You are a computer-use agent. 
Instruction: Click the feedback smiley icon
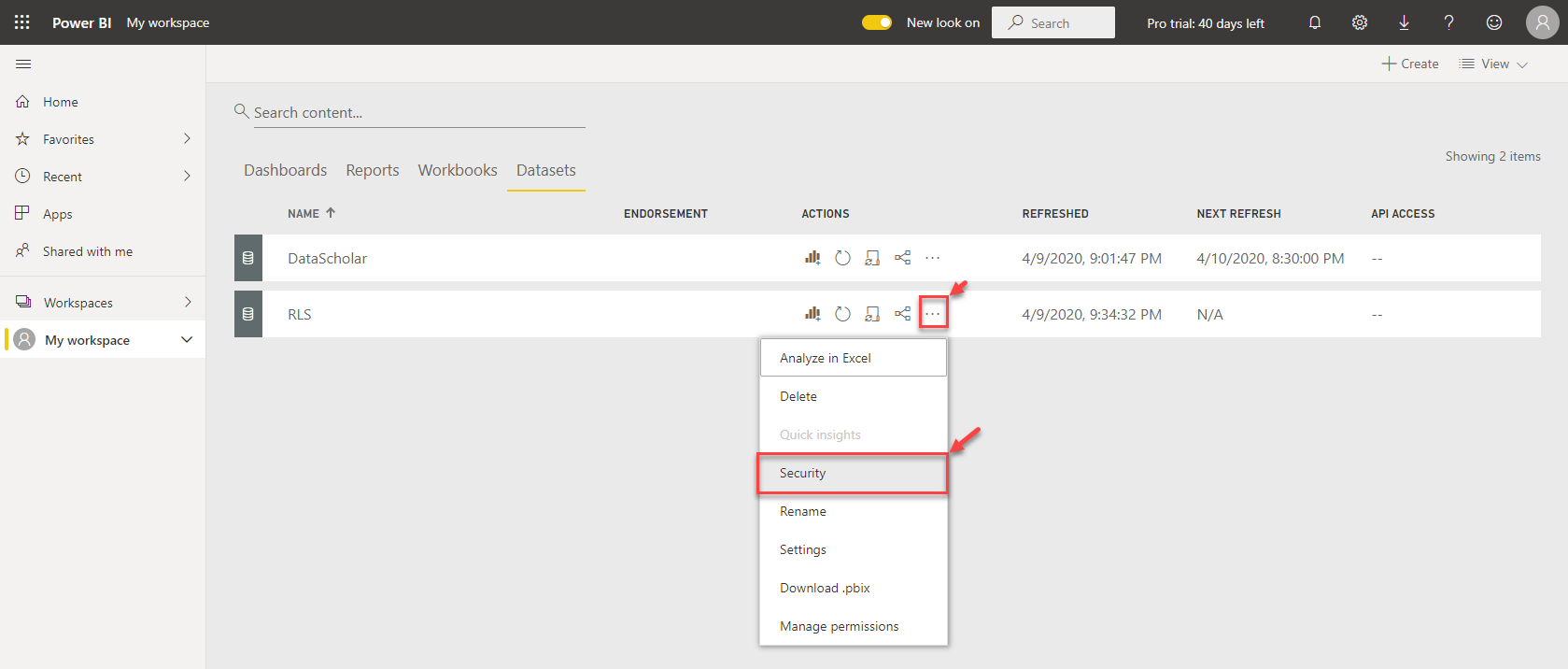pos(1494,22)
